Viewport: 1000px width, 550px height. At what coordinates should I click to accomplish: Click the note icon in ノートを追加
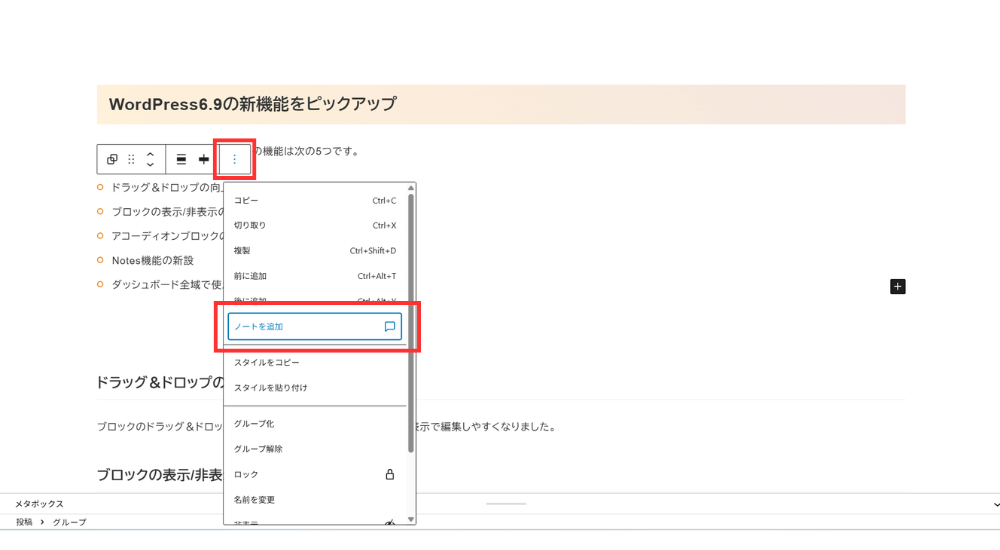point(390,327)
